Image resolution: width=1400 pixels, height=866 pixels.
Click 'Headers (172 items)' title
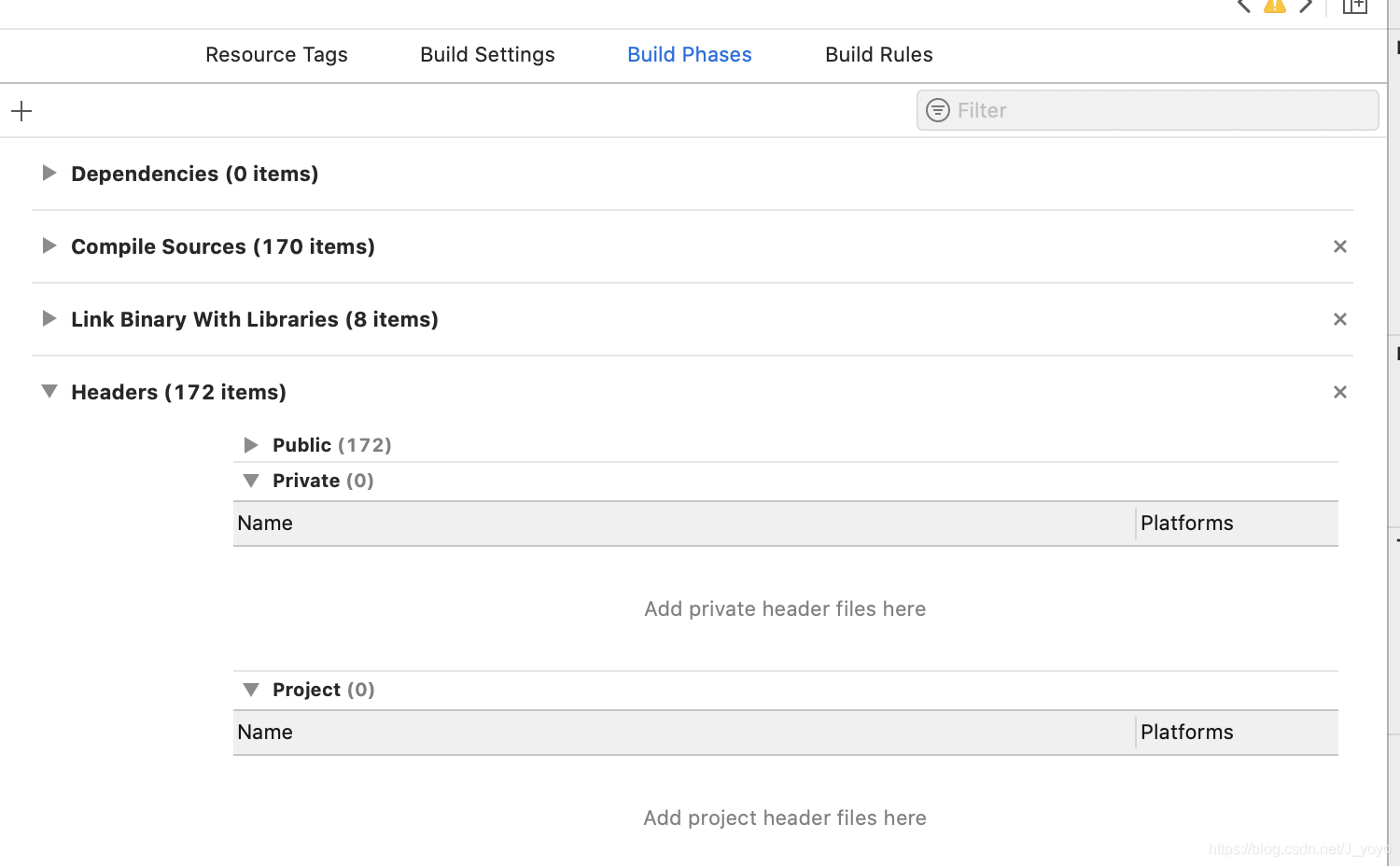(x=179, y=392)
